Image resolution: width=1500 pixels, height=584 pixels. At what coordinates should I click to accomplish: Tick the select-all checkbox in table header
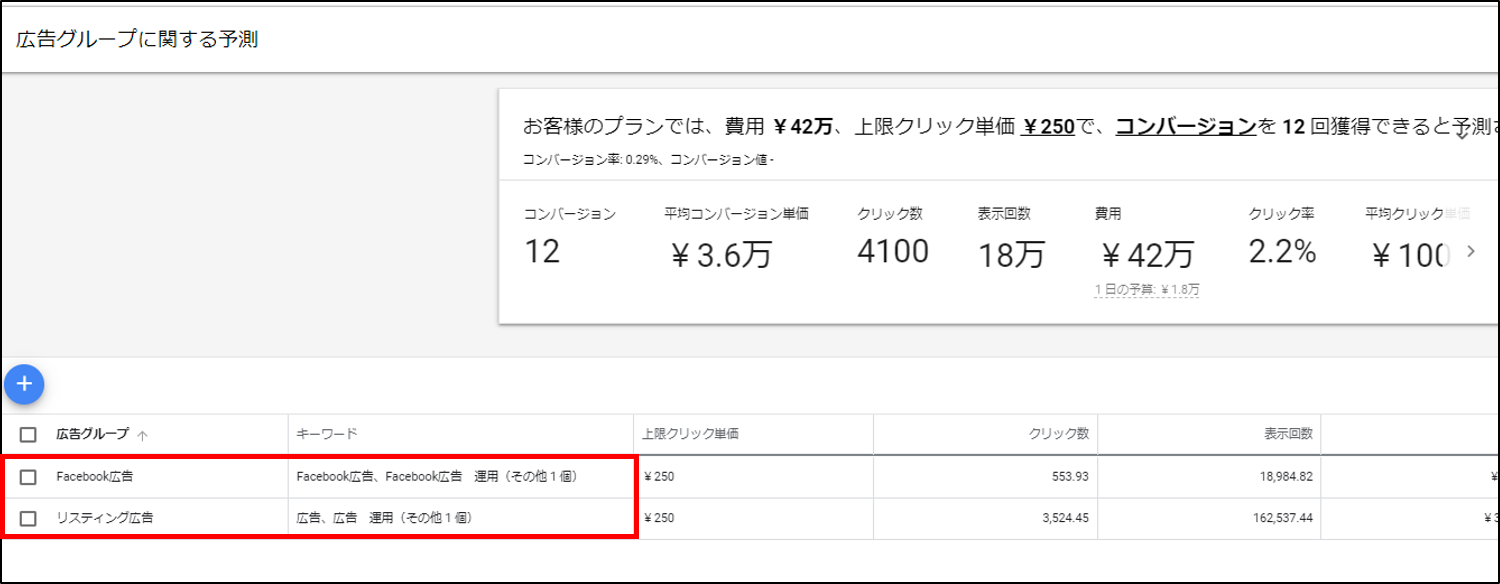pyautogui.click(x=28, y=435)
